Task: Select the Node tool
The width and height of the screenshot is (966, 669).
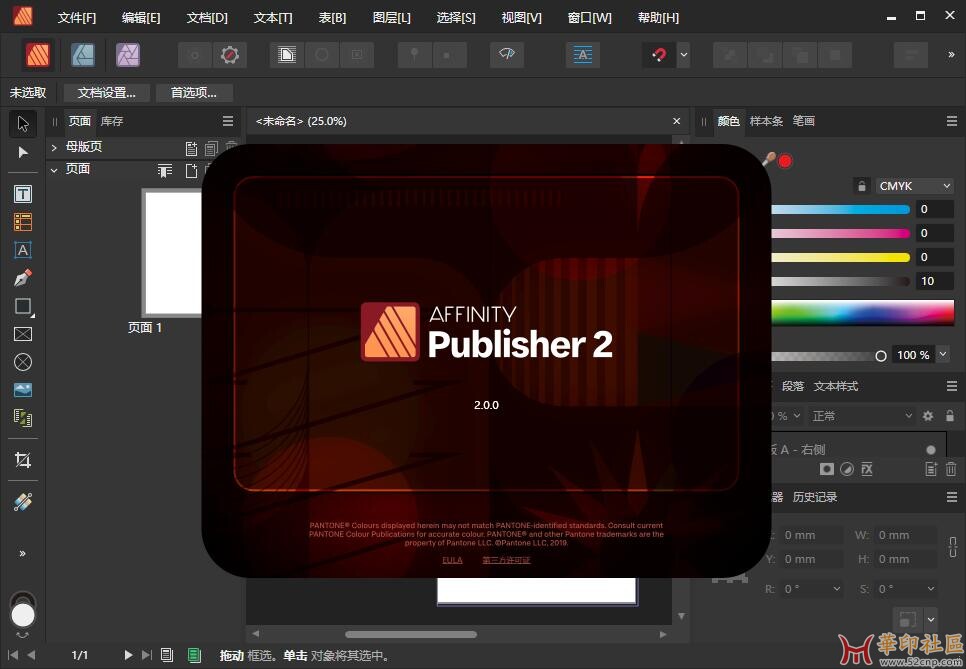Action: tap(23, 152)
